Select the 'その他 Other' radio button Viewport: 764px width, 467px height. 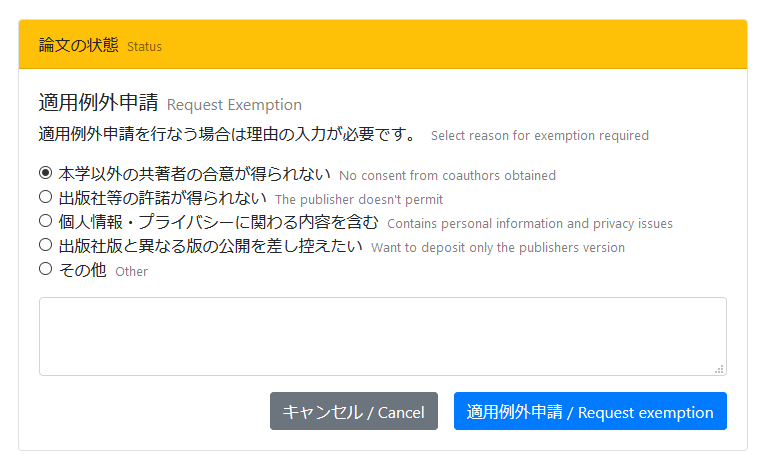point(45,269)
